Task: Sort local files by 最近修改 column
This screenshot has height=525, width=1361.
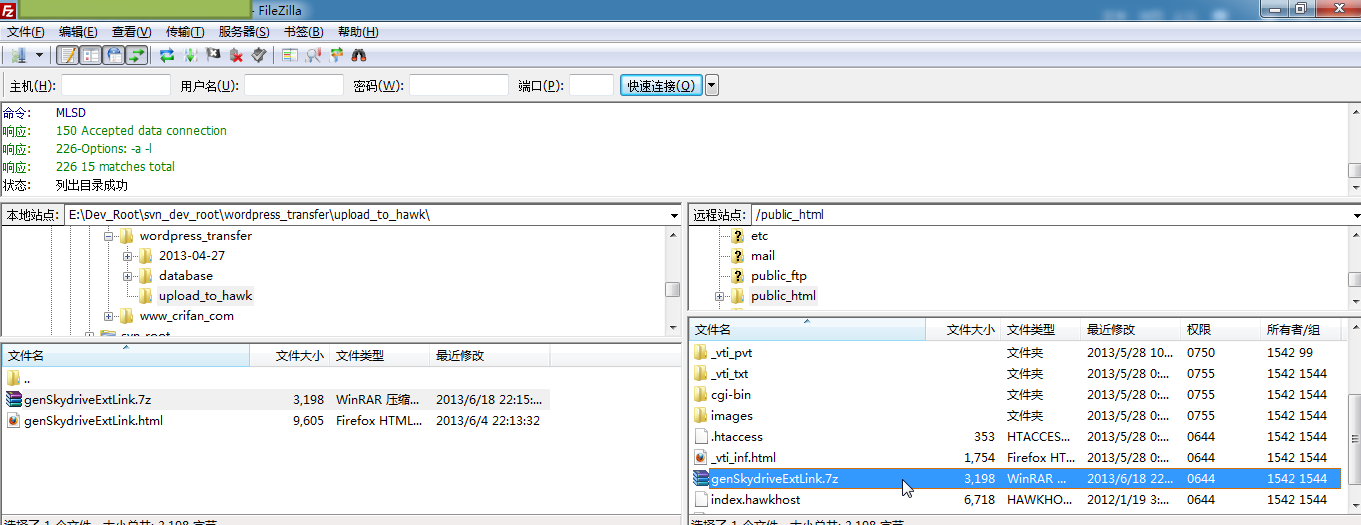Action: [489, 355]
